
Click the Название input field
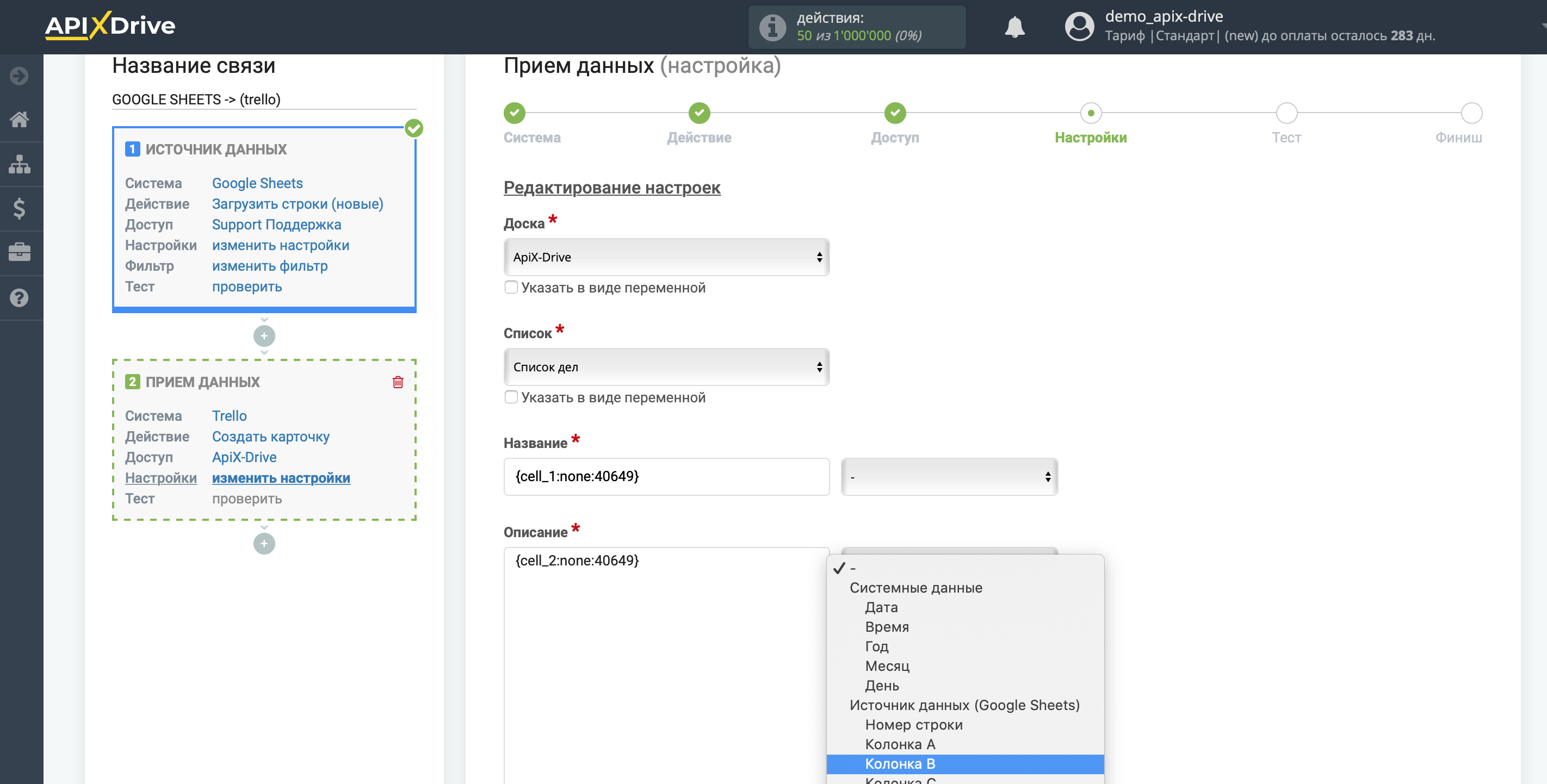[x=666, y=477]
